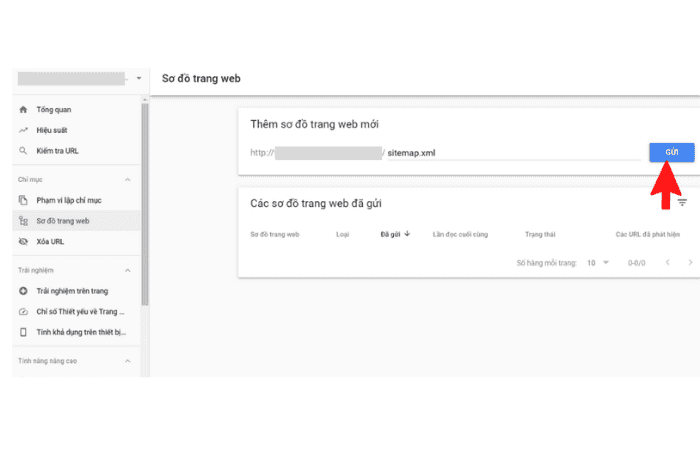Click the Sơ đồ trang web column header
The height and width of the screenshot is (450, 700).
coord(275,234)
